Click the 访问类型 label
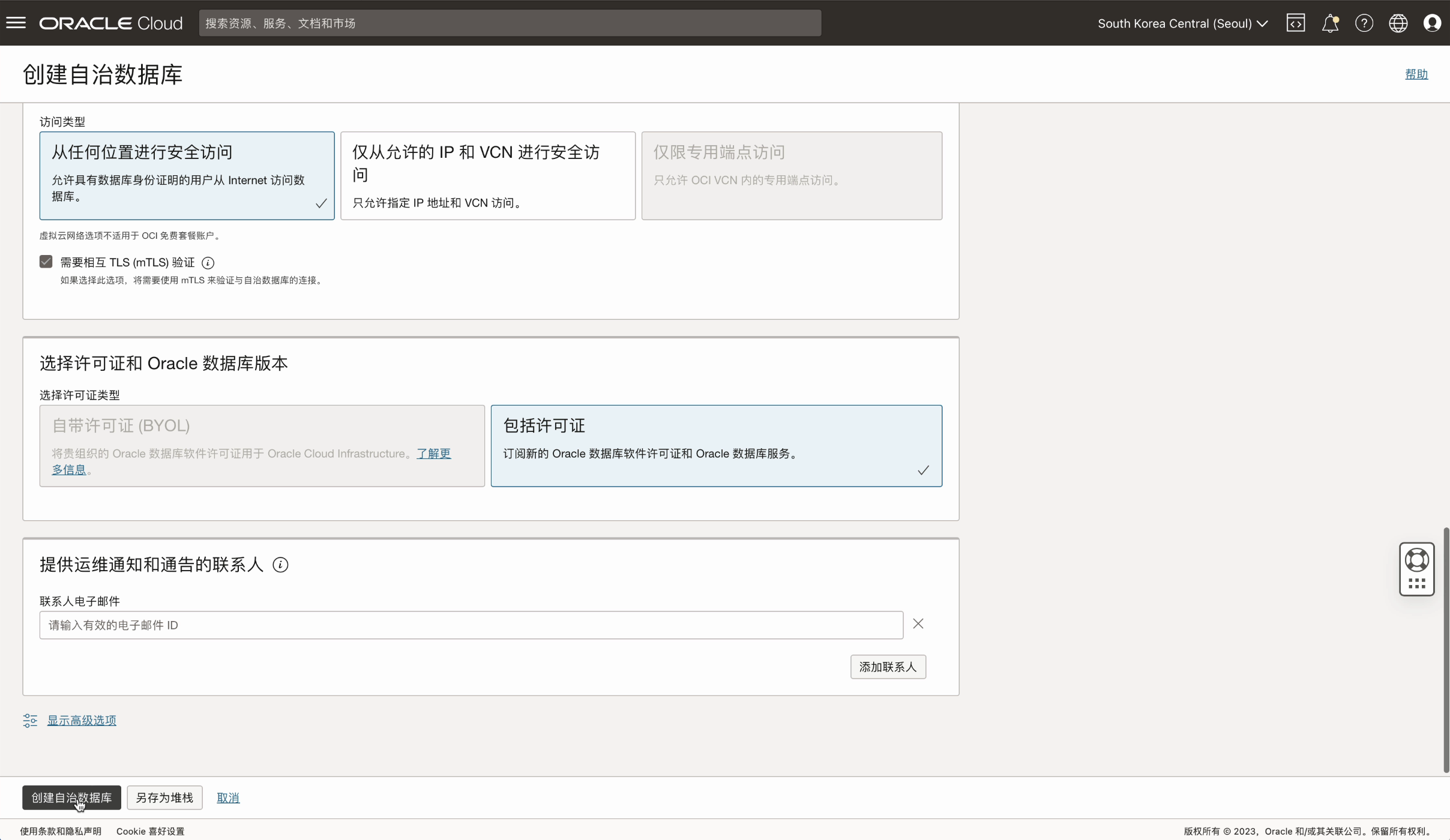Viewport: 1450px width, 840px height. (x=62, y=122)
